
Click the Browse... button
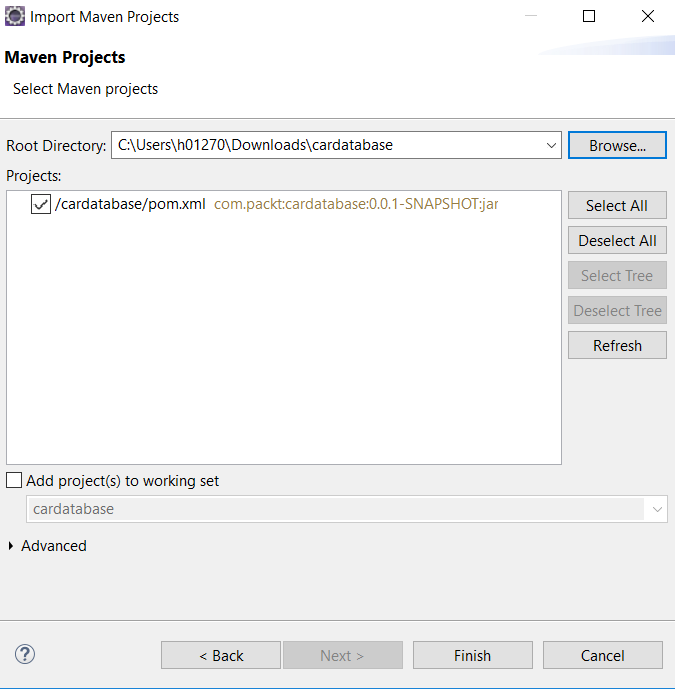pos(617,145)
